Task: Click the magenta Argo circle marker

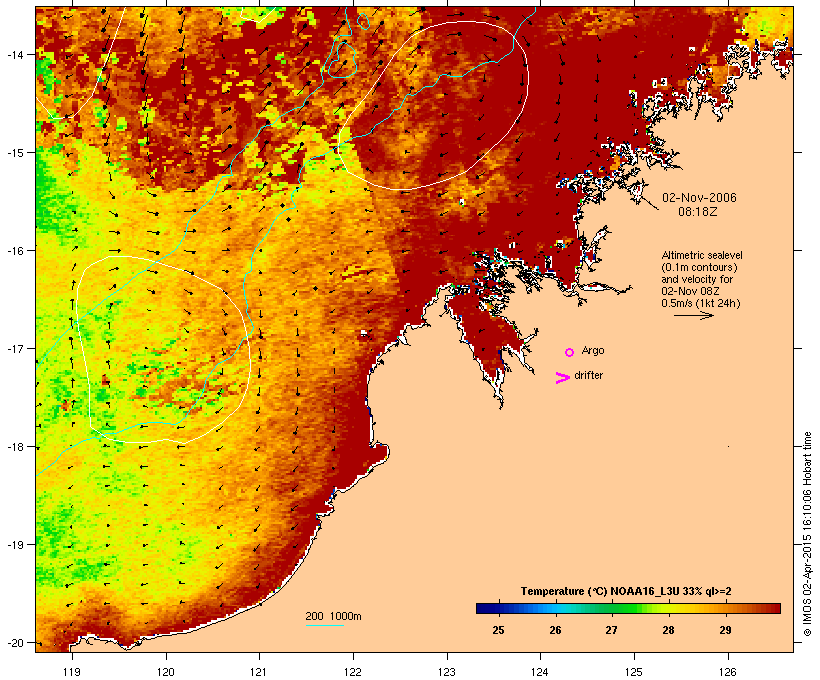Action: point(570,352)
